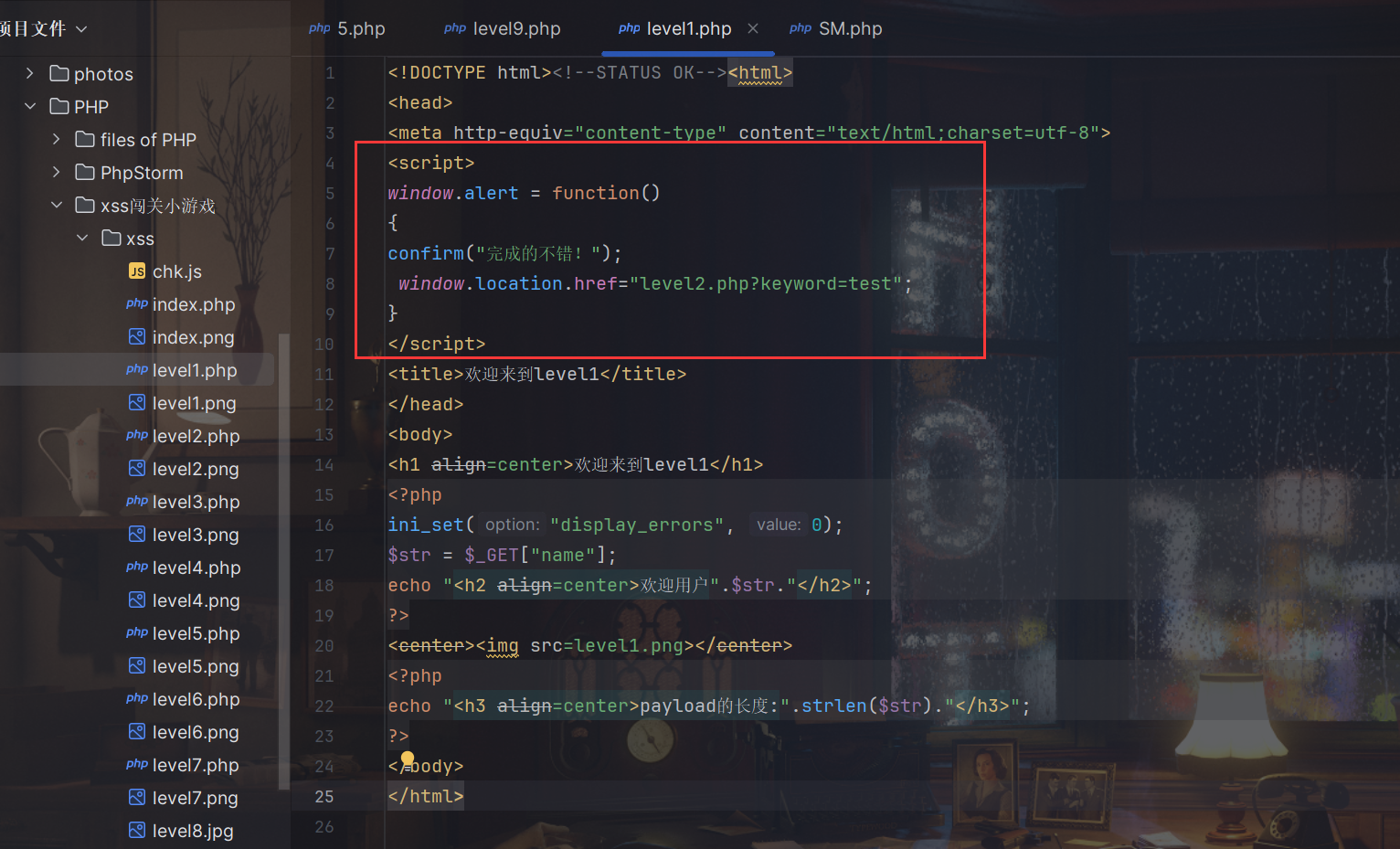
Task: Collapse the PHP folder tree node
Action: 30,107
